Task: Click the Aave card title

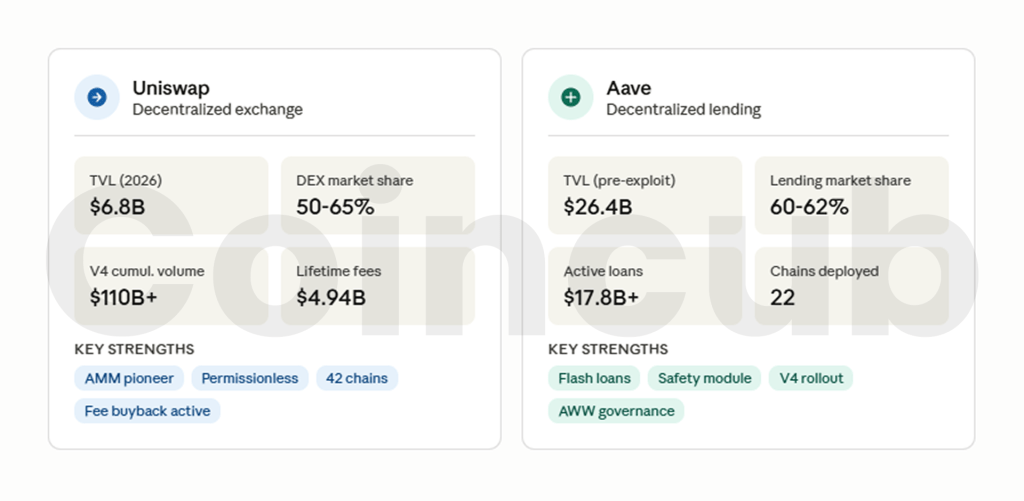Action: [628, 88]
